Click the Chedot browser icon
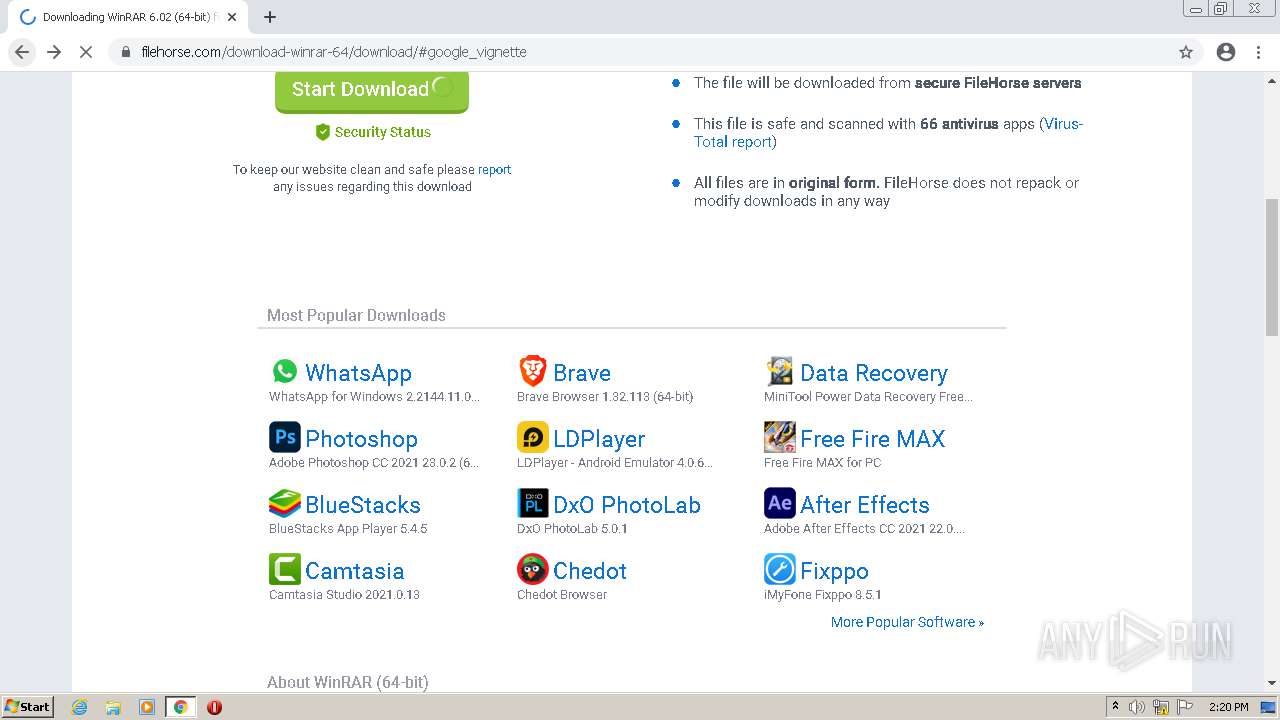The width and height of the screenshot is (1280, 720). 533,570
